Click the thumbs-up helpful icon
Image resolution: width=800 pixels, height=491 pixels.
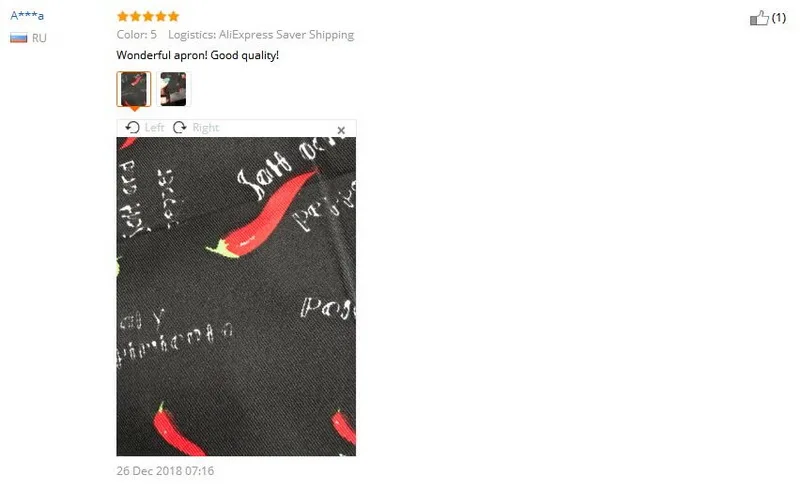click(759, 18)
